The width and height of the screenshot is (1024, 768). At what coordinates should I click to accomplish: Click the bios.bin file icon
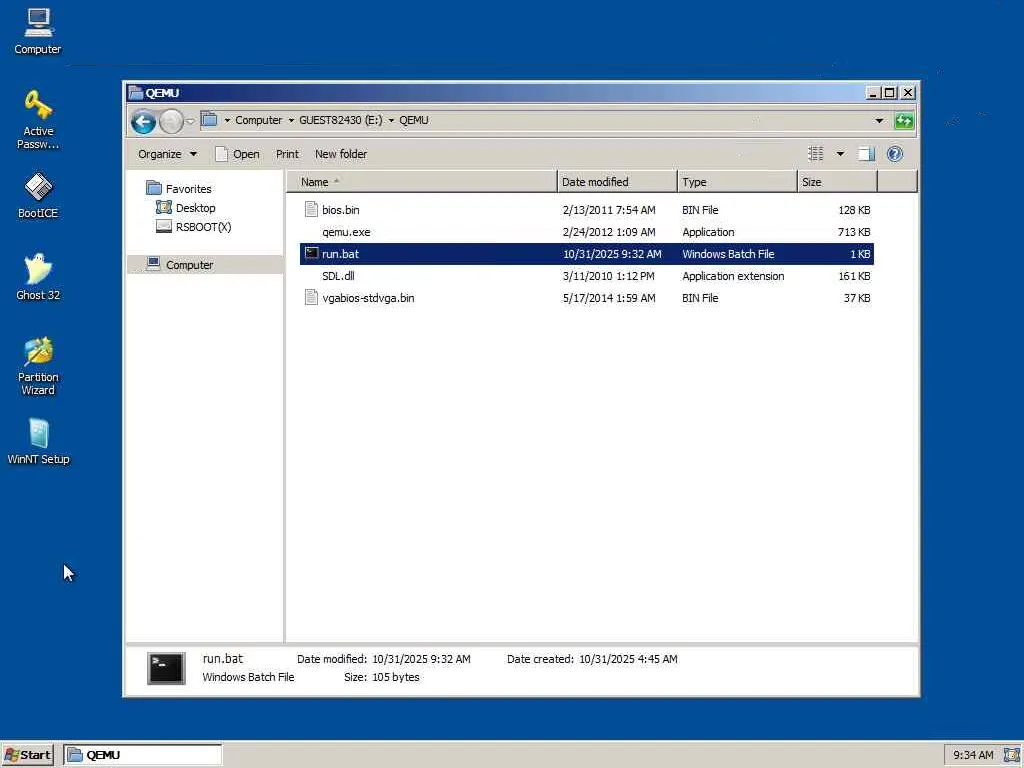coord(312,210)
